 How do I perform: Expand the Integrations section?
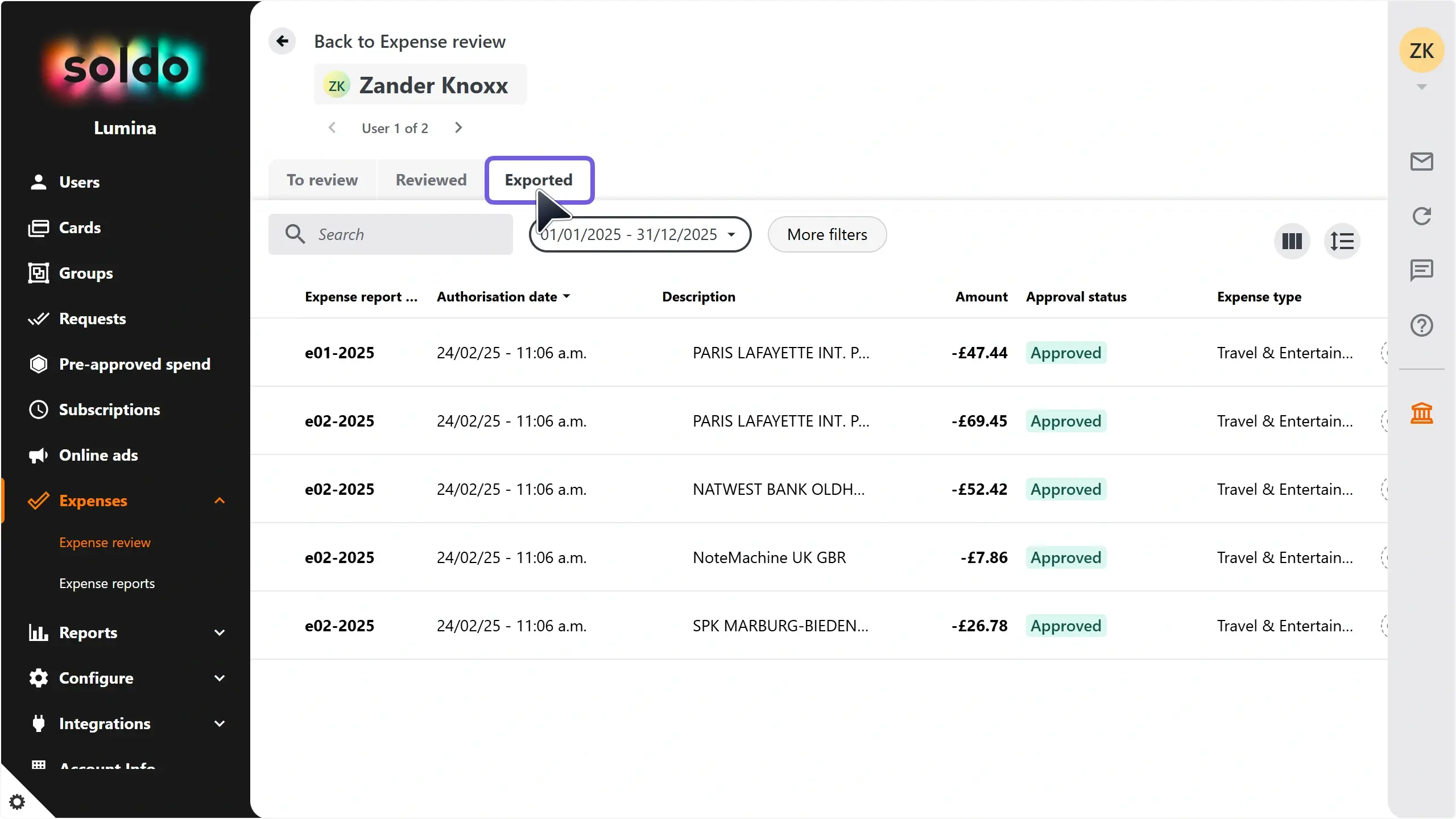pos(219,723)
